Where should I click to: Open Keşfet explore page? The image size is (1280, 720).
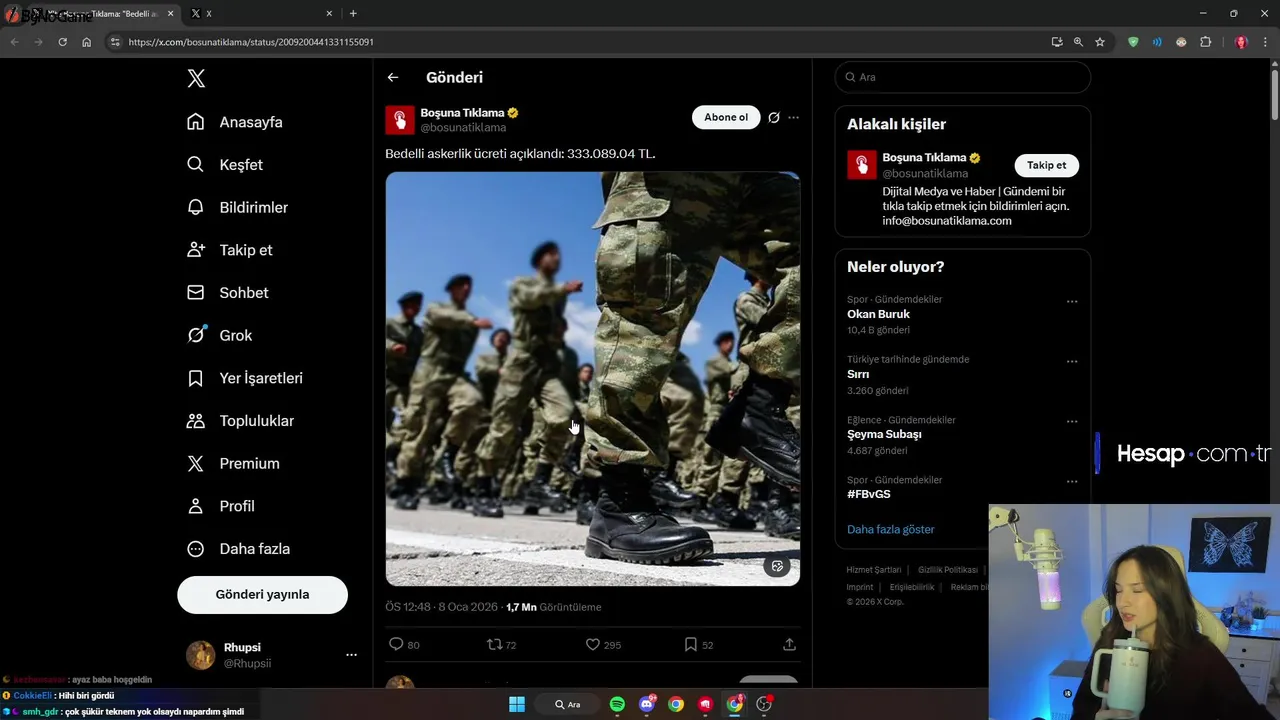(x=225, y=165)
